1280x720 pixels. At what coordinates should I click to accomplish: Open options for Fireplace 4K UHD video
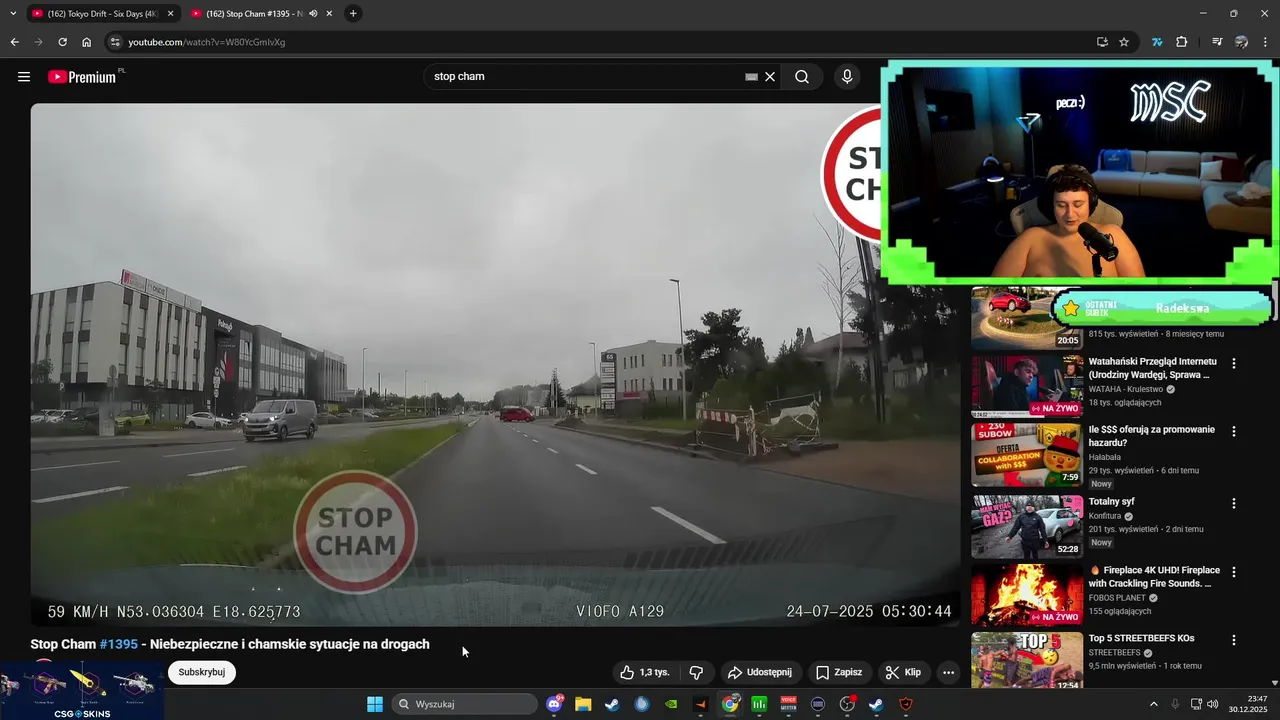[1234, 572]
